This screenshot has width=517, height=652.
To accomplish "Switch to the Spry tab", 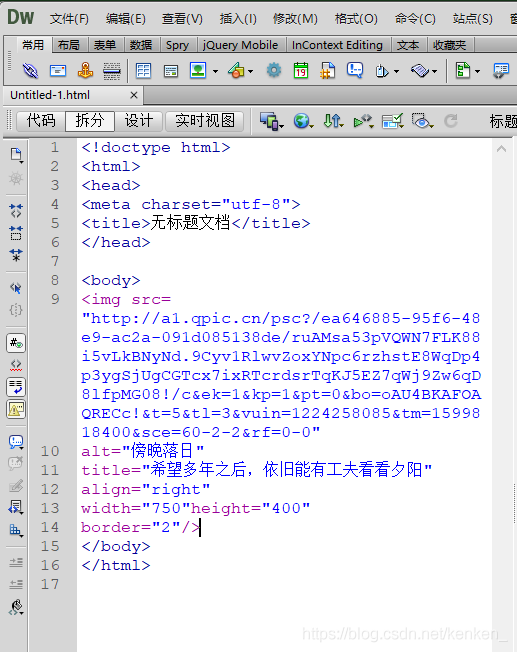I will (x=177, y=45).
